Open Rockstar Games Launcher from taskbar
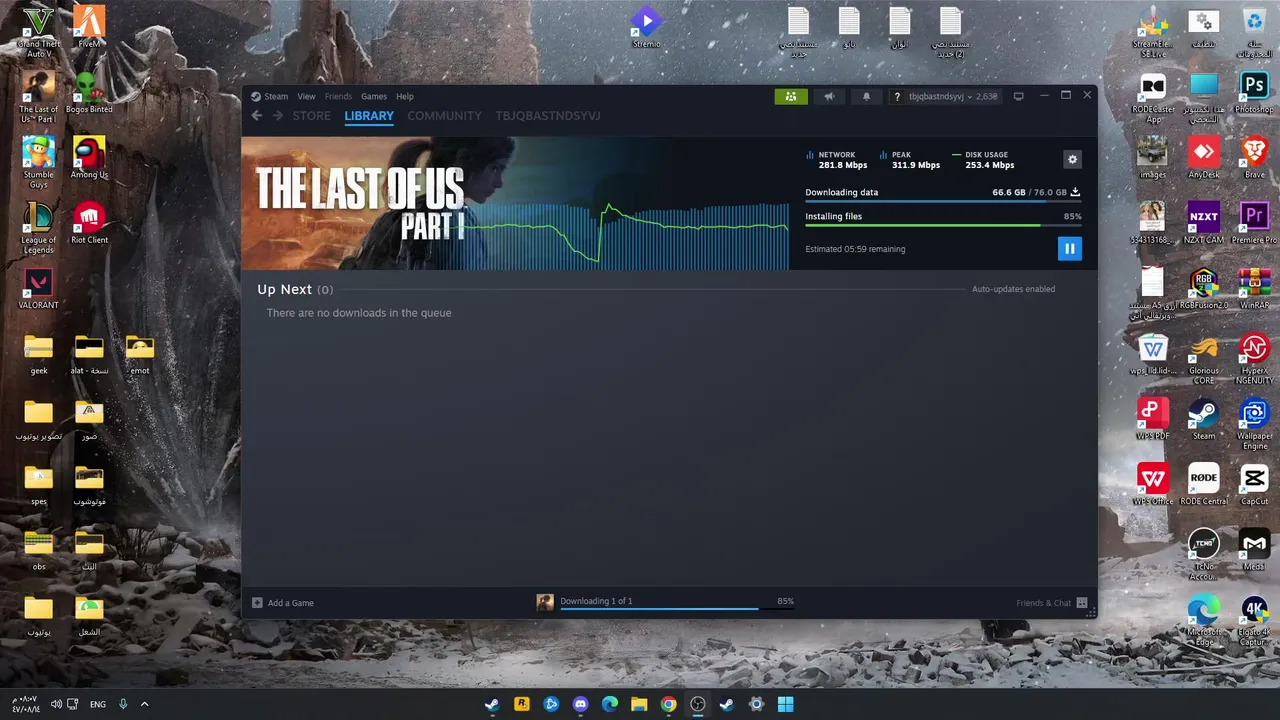Image resolution: width=1280 pixels, height=720 pixels. pos(521,704)
